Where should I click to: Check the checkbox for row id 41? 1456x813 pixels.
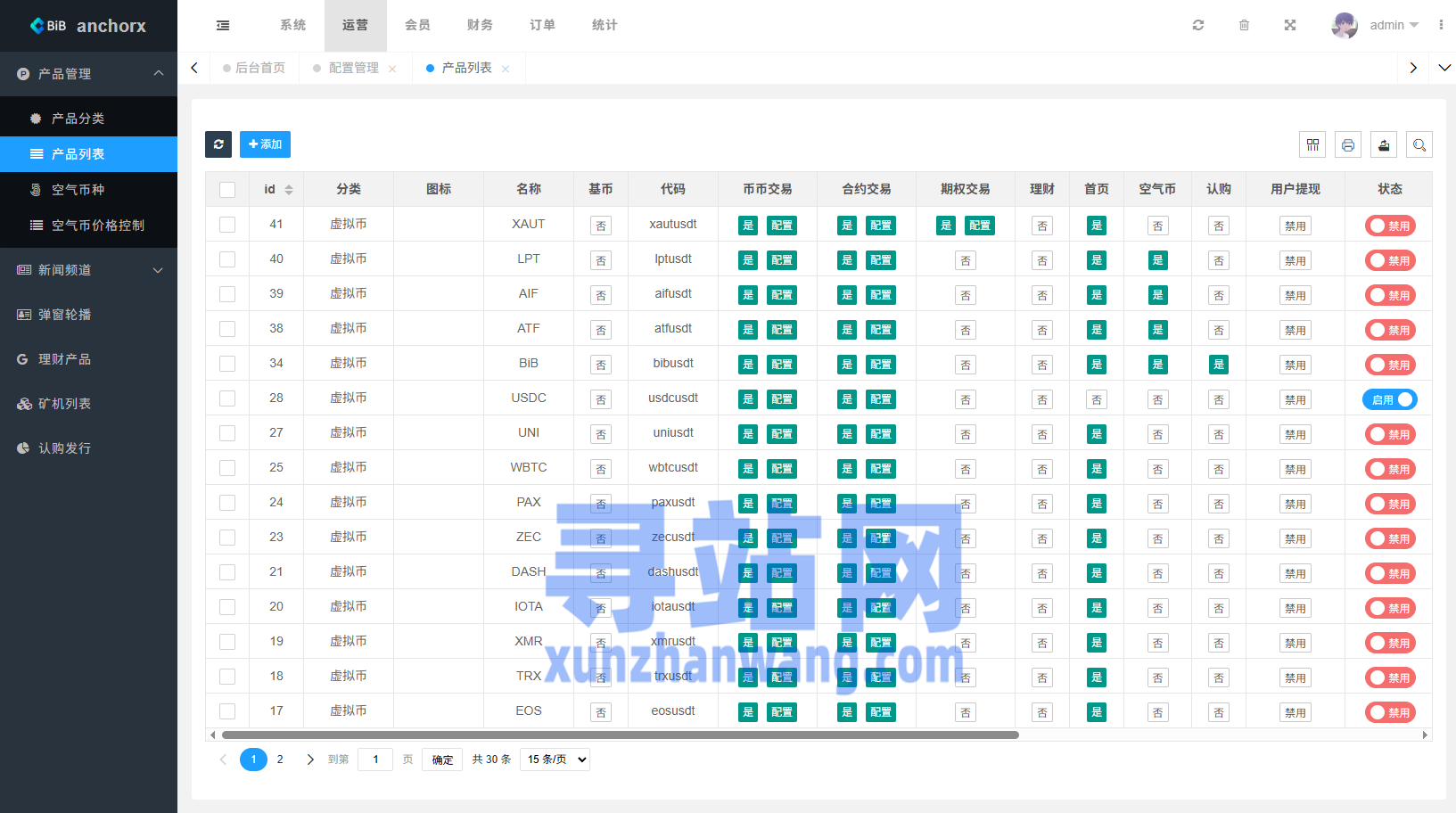pyautogui.click(x=227, y=225)
